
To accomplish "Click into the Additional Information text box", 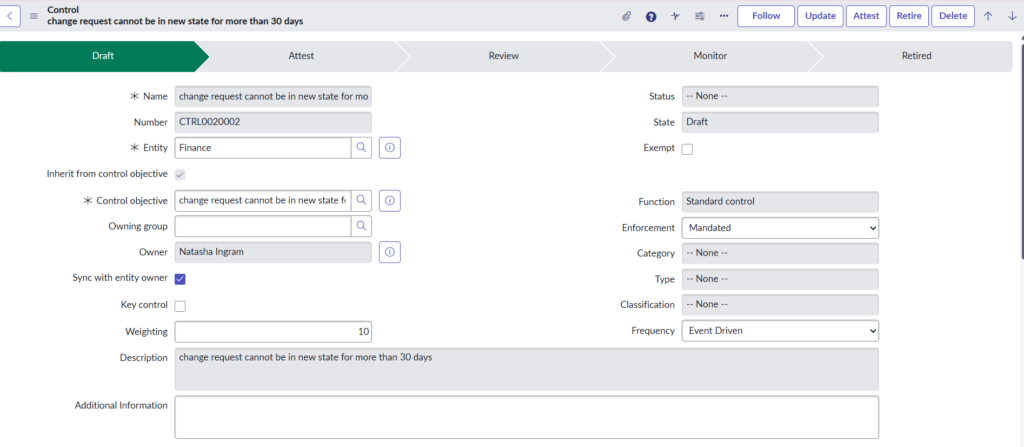I will point(526,416).
